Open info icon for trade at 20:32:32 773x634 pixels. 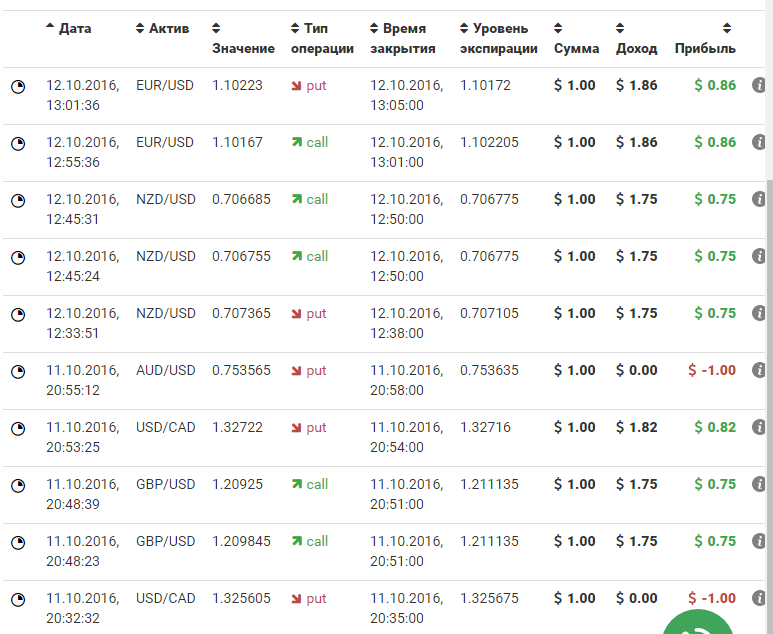759,598
